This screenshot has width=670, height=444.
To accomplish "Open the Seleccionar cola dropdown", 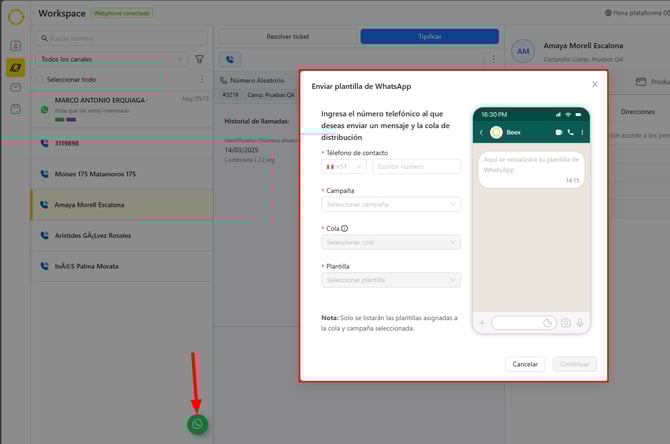I will pos(391,242).
